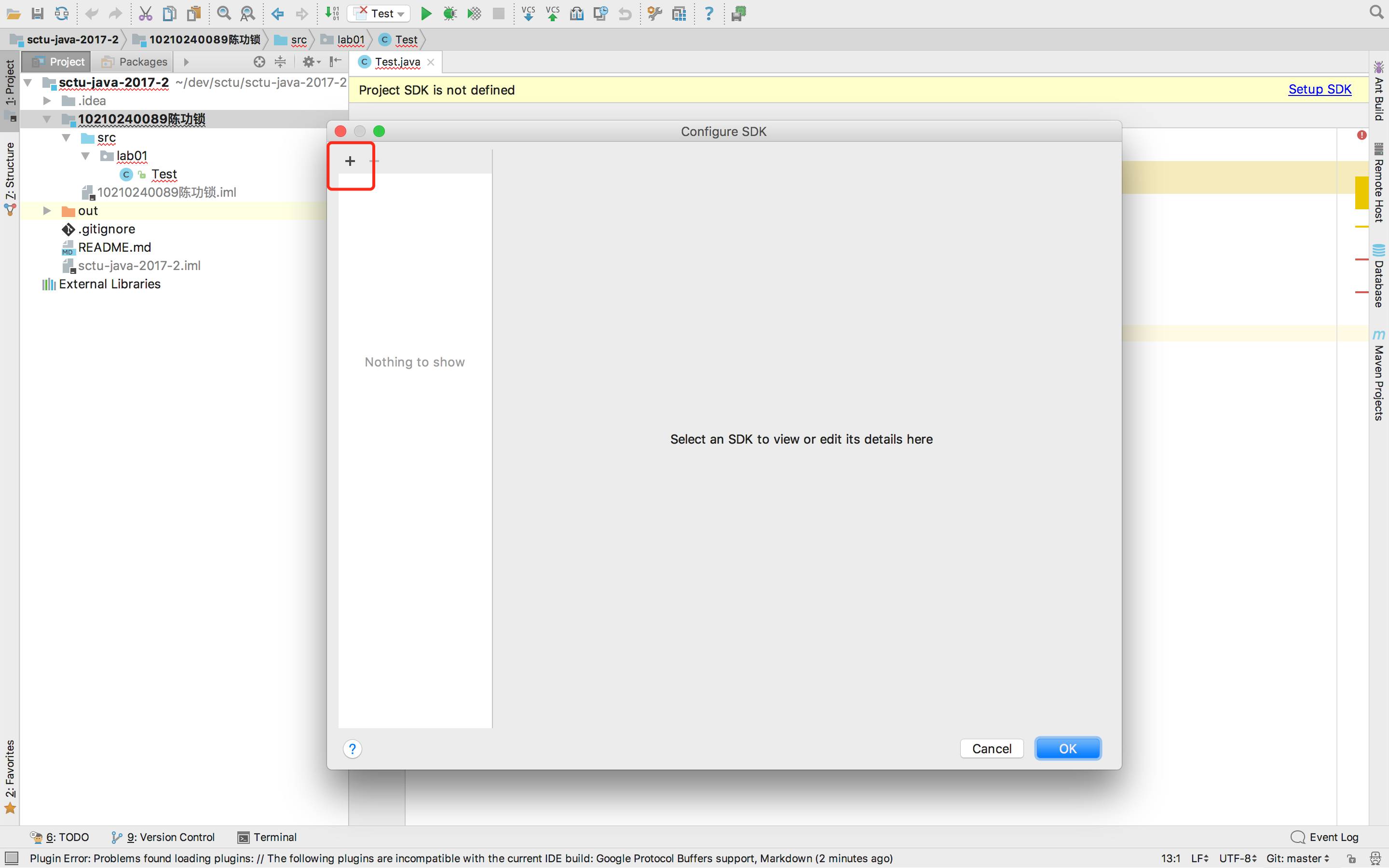Image resolution: width=1389 pixels, height=868 pixels.
Task: Select README.md in the project tree
Action: tap(114, 247)
